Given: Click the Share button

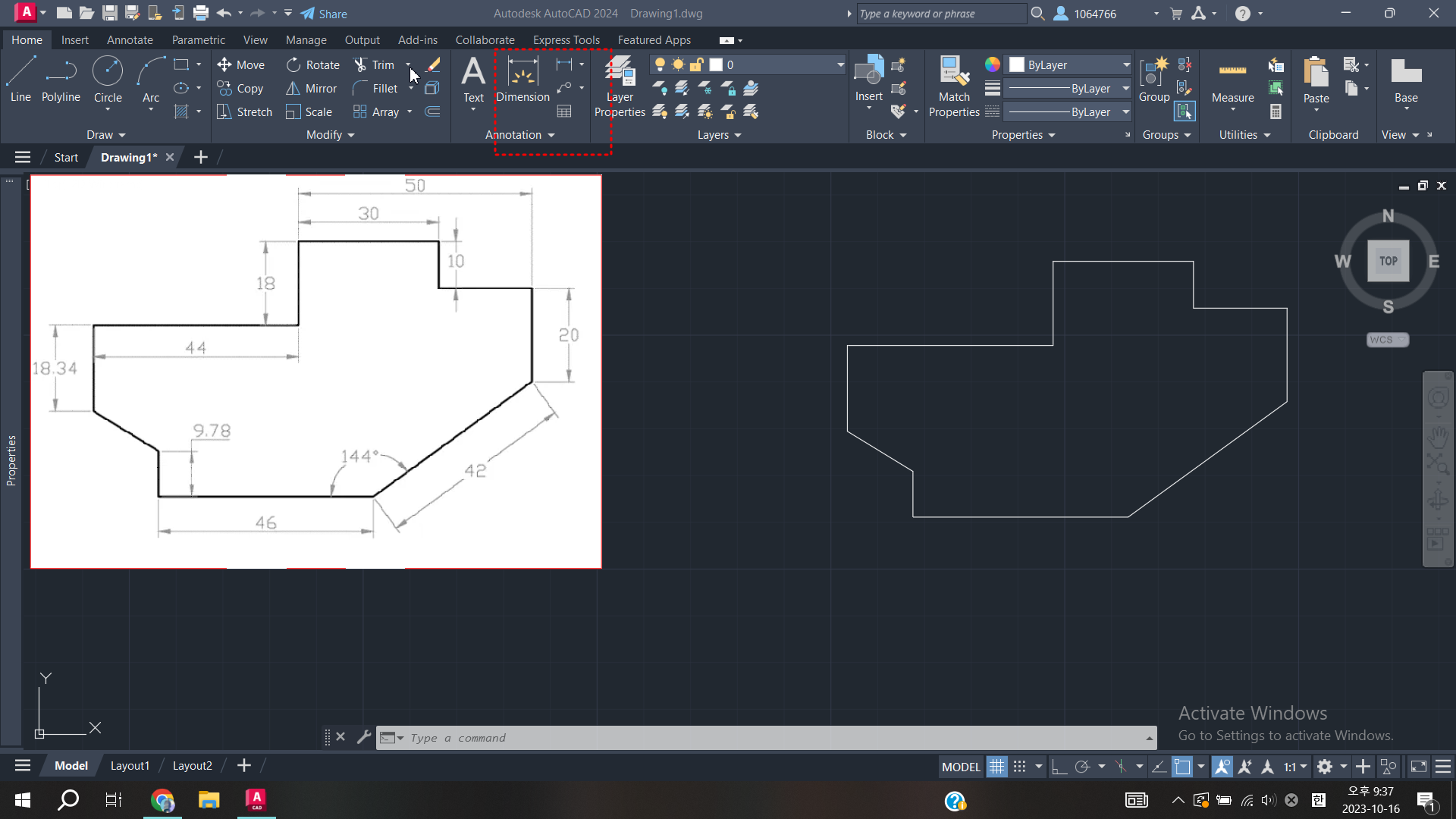Looking at the screenshot, I should (324, 14).
